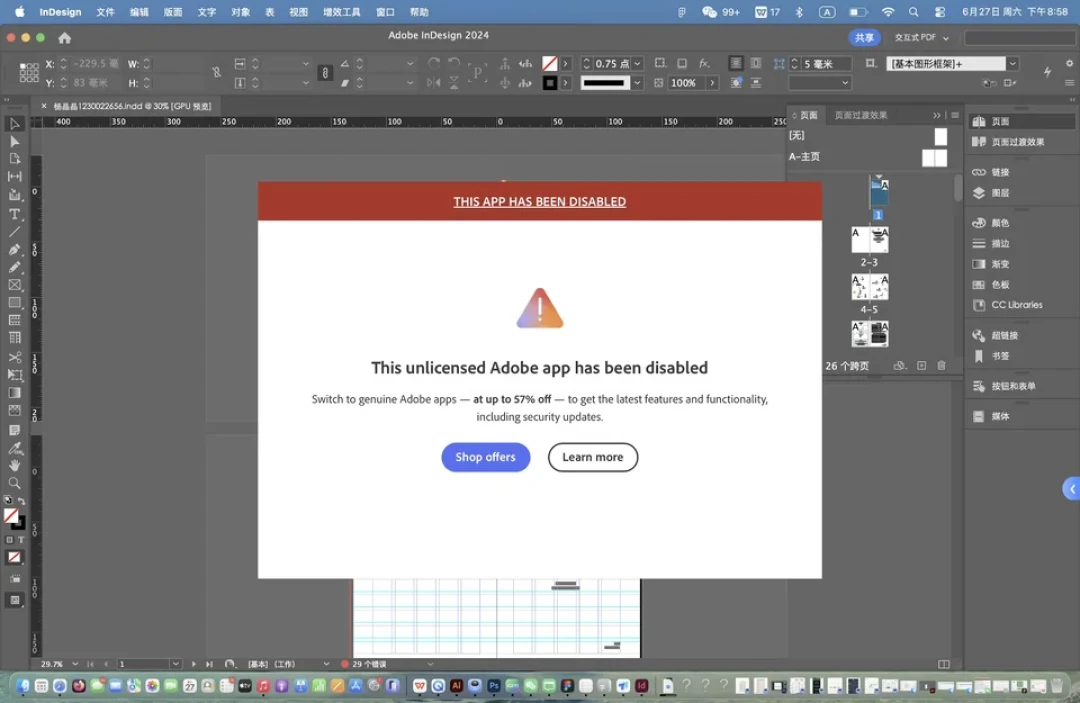Toggle Apply None button in toolbox
The height and width of the screenshot is (703, 1080).
click(x=14, y=557)
